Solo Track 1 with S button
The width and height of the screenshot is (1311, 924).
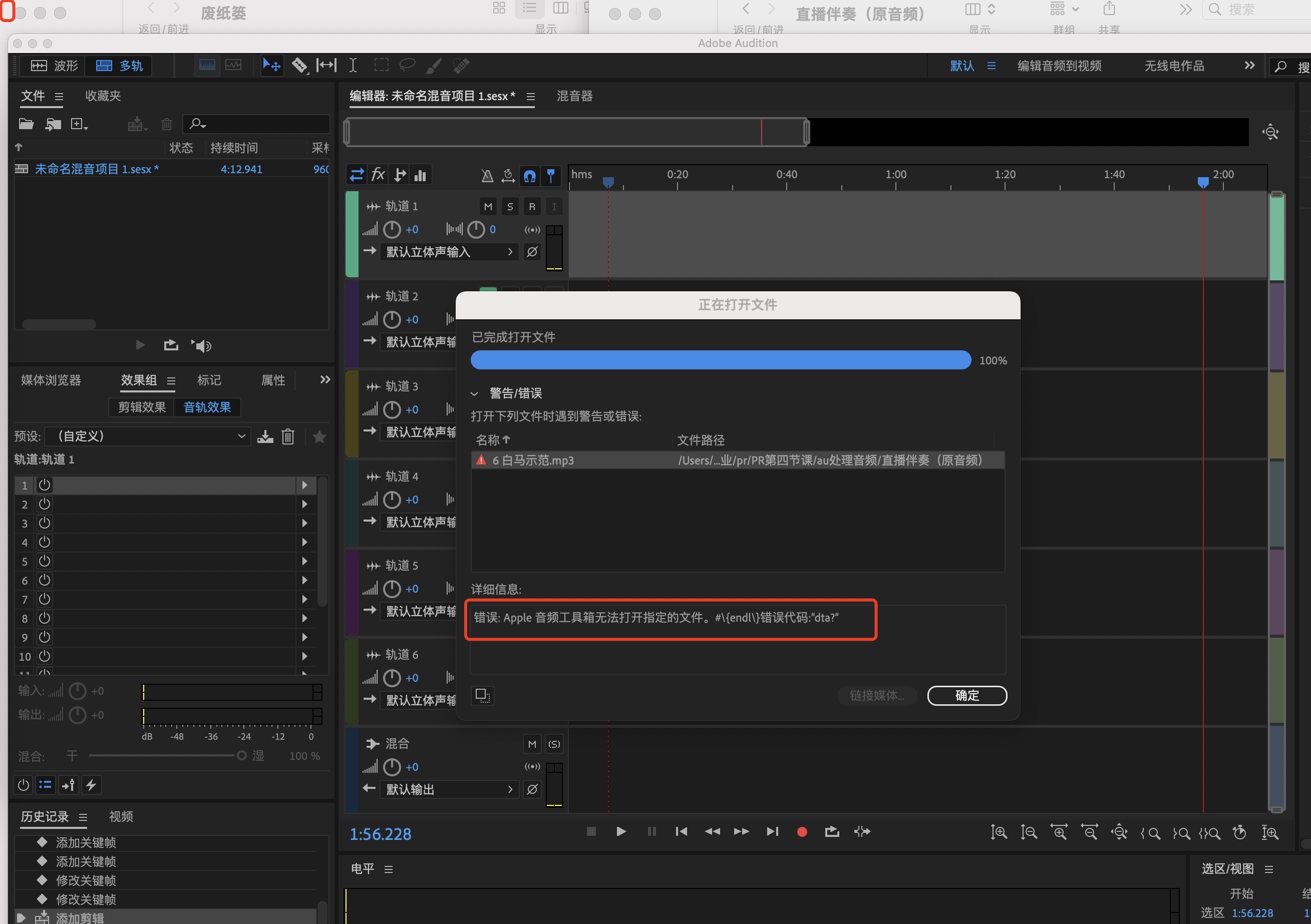tap(510, 207)
